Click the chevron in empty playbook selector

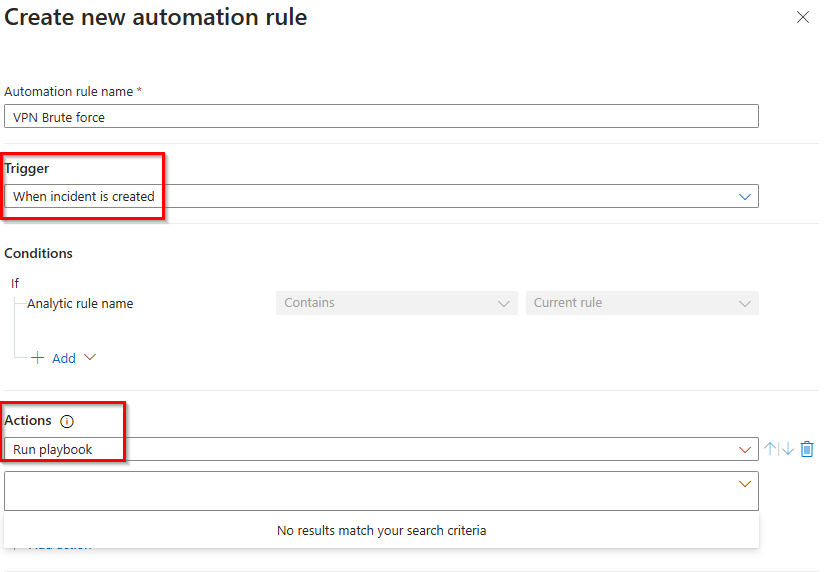[x=744, y=484]
